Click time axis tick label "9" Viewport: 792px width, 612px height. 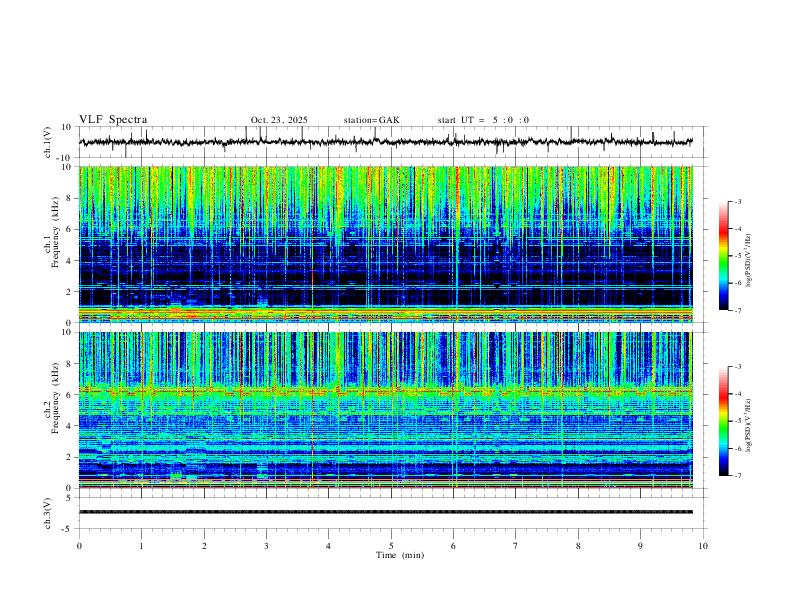pos(640,546)
